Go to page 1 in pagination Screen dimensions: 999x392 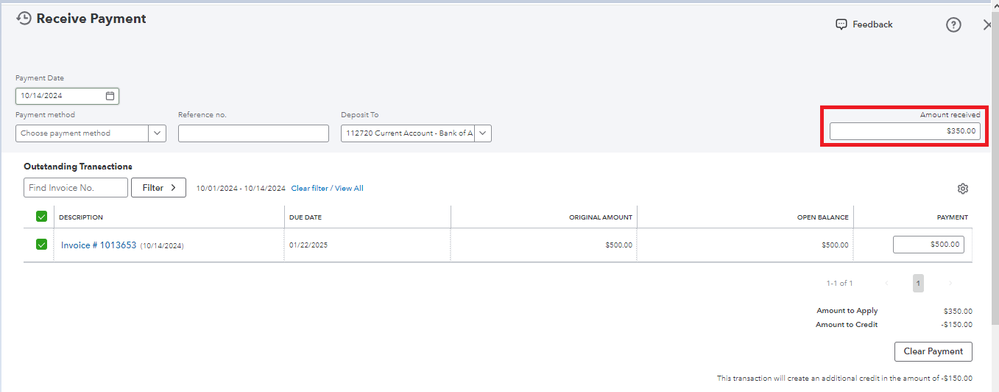point(918,283)
